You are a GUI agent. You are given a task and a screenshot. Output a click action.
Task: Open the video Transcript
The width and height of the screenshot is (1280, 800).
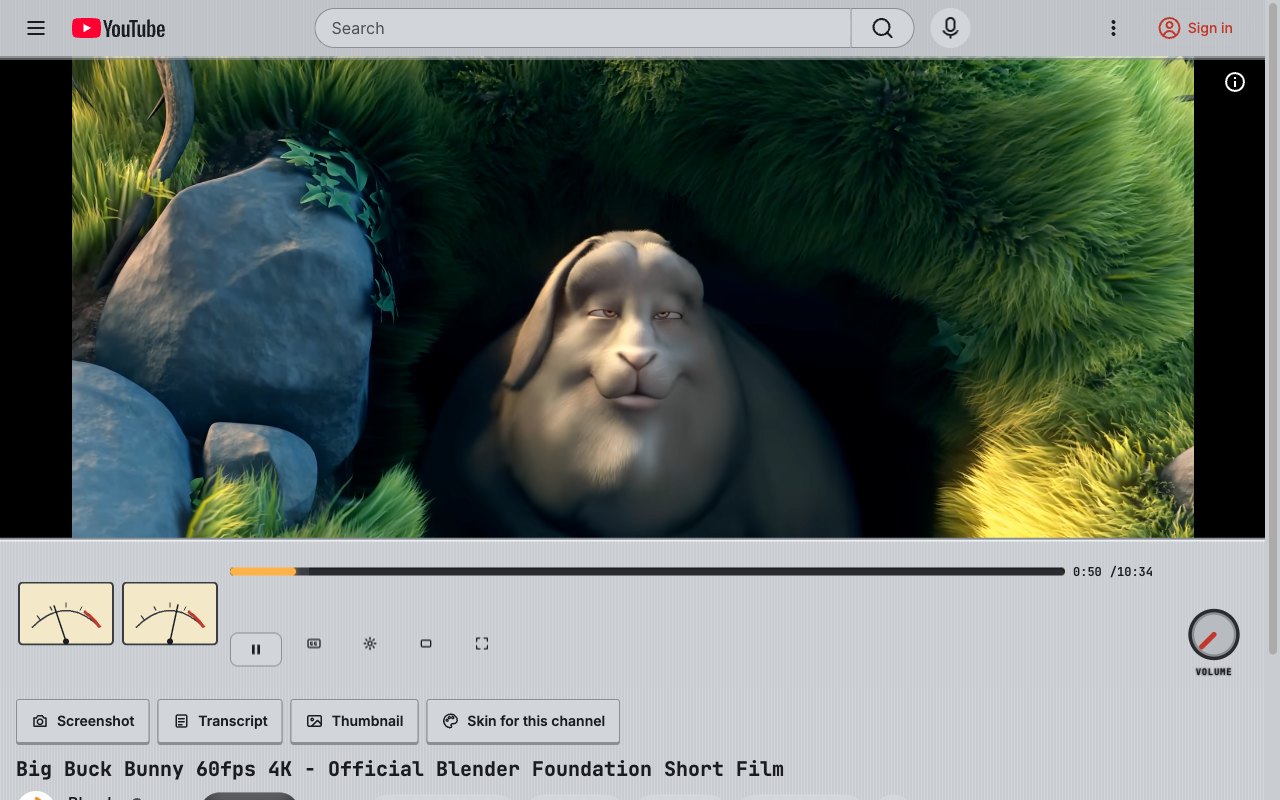[220, 721]
